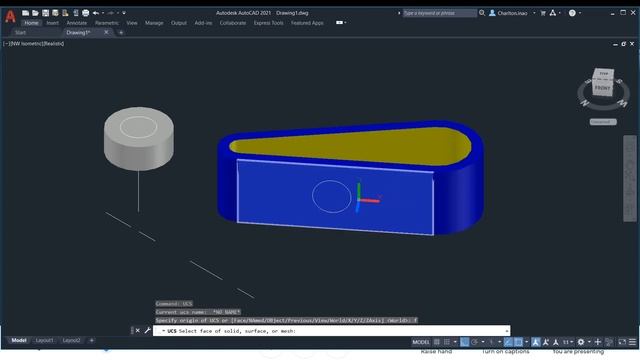
Task: Toggle 2D object snap in status bar
Action: pyautogui.click(x=518, y=342)
